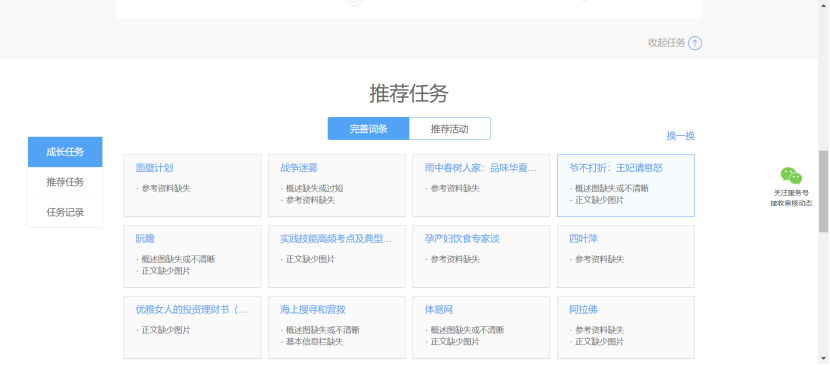This screenshot has height=365, width=830.
Task: Switch to the 完善词条 tab
Action: [368, 129]
